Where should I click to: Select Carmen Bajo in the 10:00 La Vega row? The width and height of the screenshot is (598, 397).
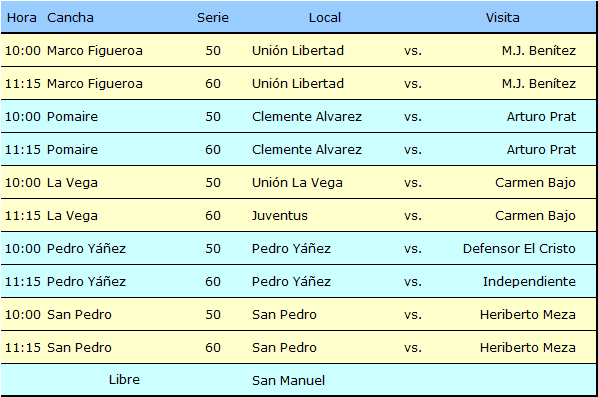(x=535, y=183)
